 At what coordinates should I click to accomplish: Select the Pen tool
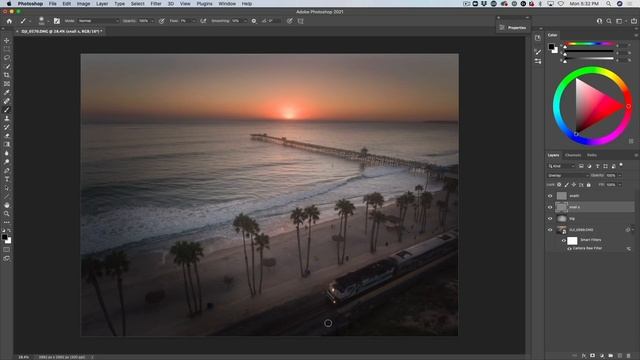tap(7, 170)
